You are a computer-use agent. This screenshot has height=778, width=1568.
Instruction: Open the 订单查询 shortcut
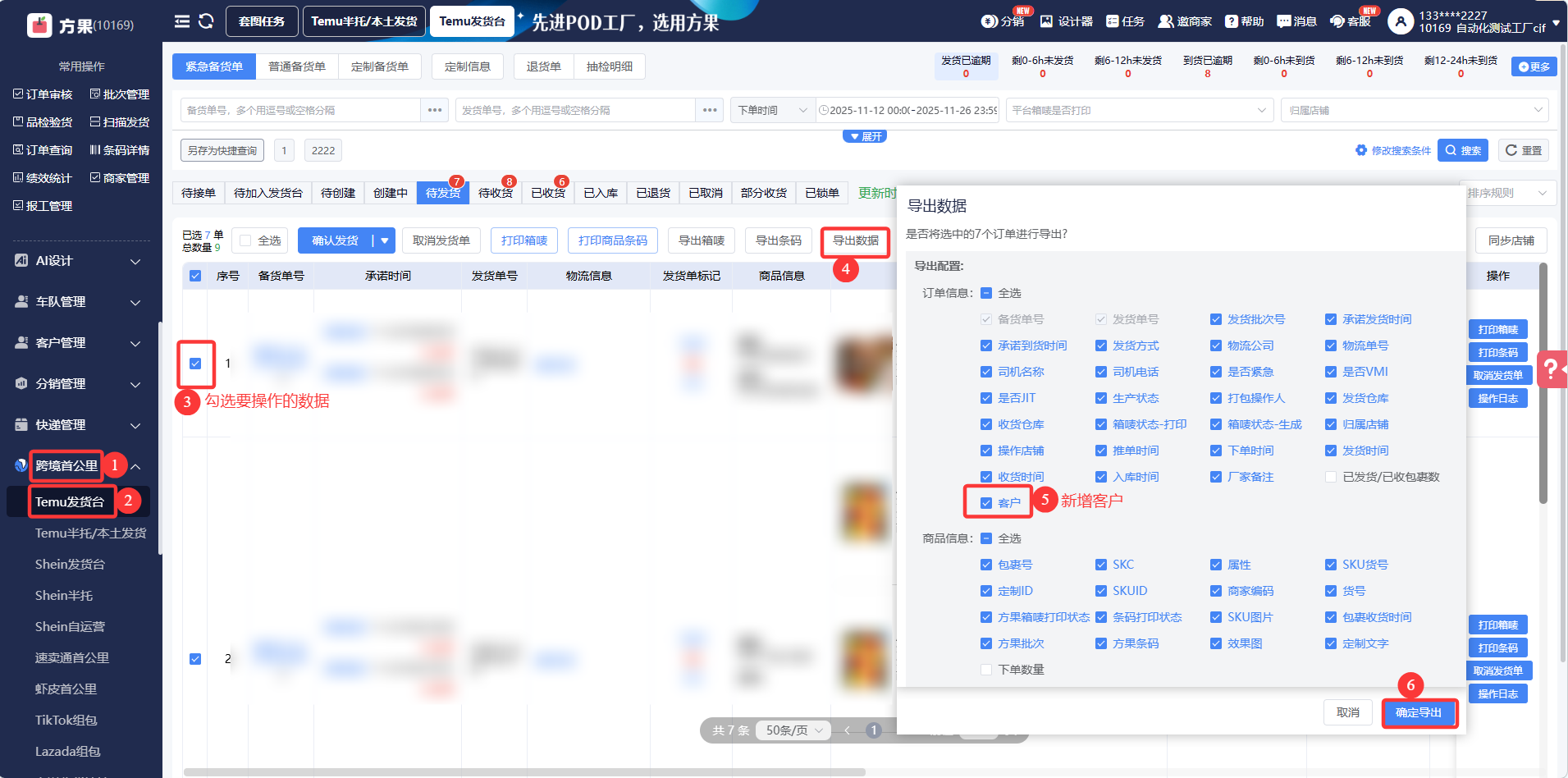43,150
